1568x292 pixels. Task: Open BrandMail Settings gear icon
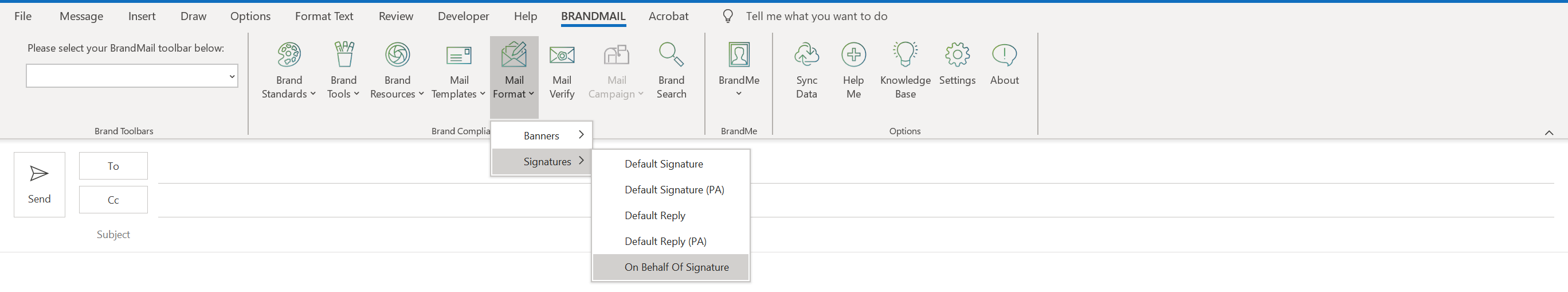coord(957,55)
